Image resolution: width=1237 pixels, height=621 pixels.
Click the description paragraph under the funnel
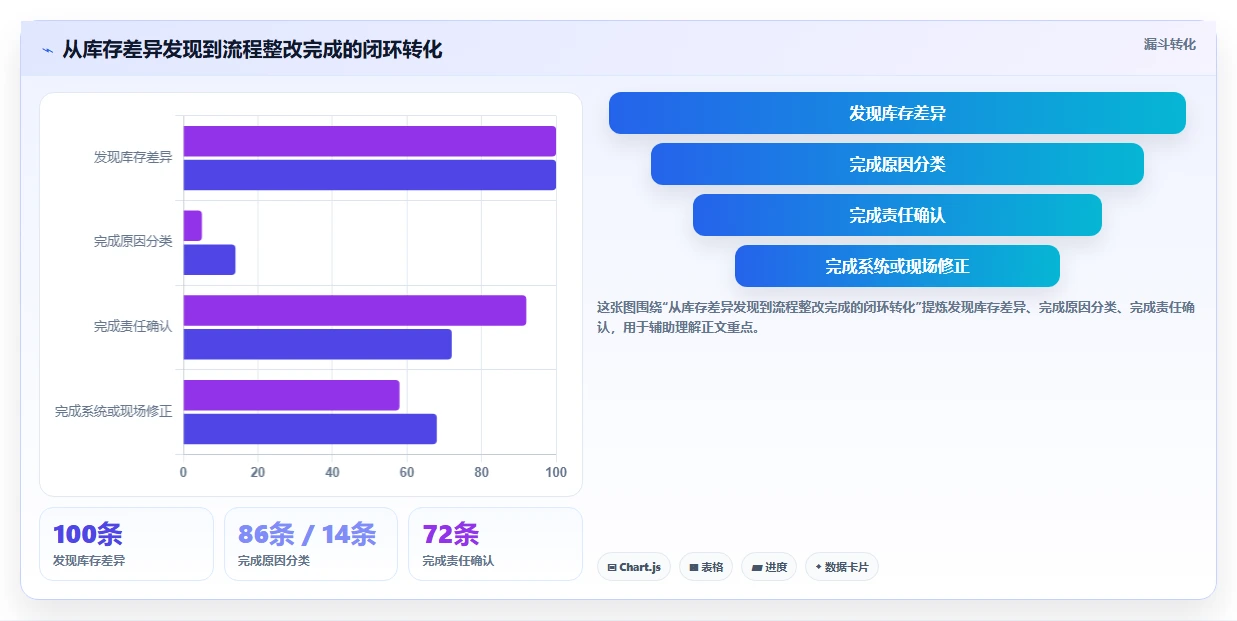(x=896, y=317)
